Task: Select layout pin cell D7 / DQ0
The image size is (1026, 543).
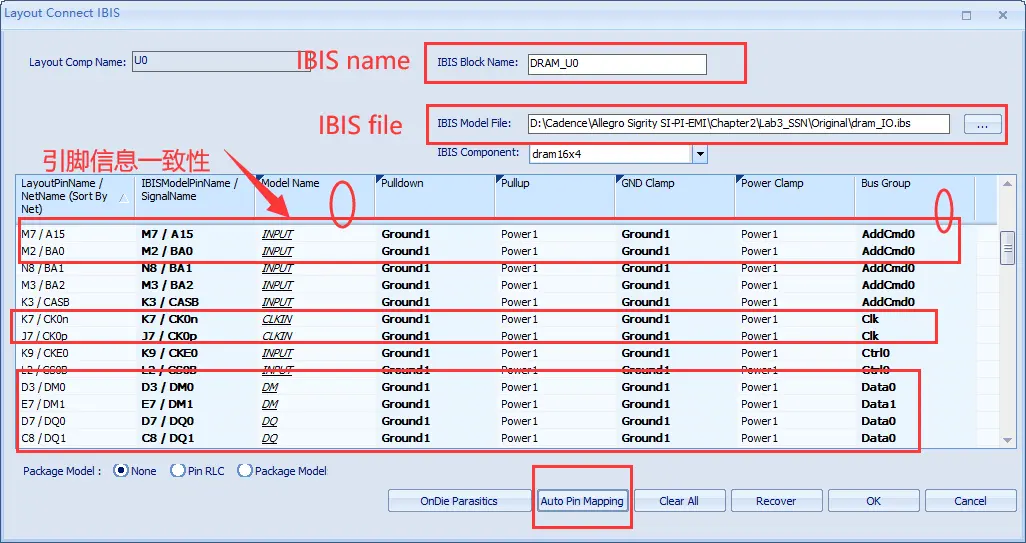Action: [x=75, y=421]
